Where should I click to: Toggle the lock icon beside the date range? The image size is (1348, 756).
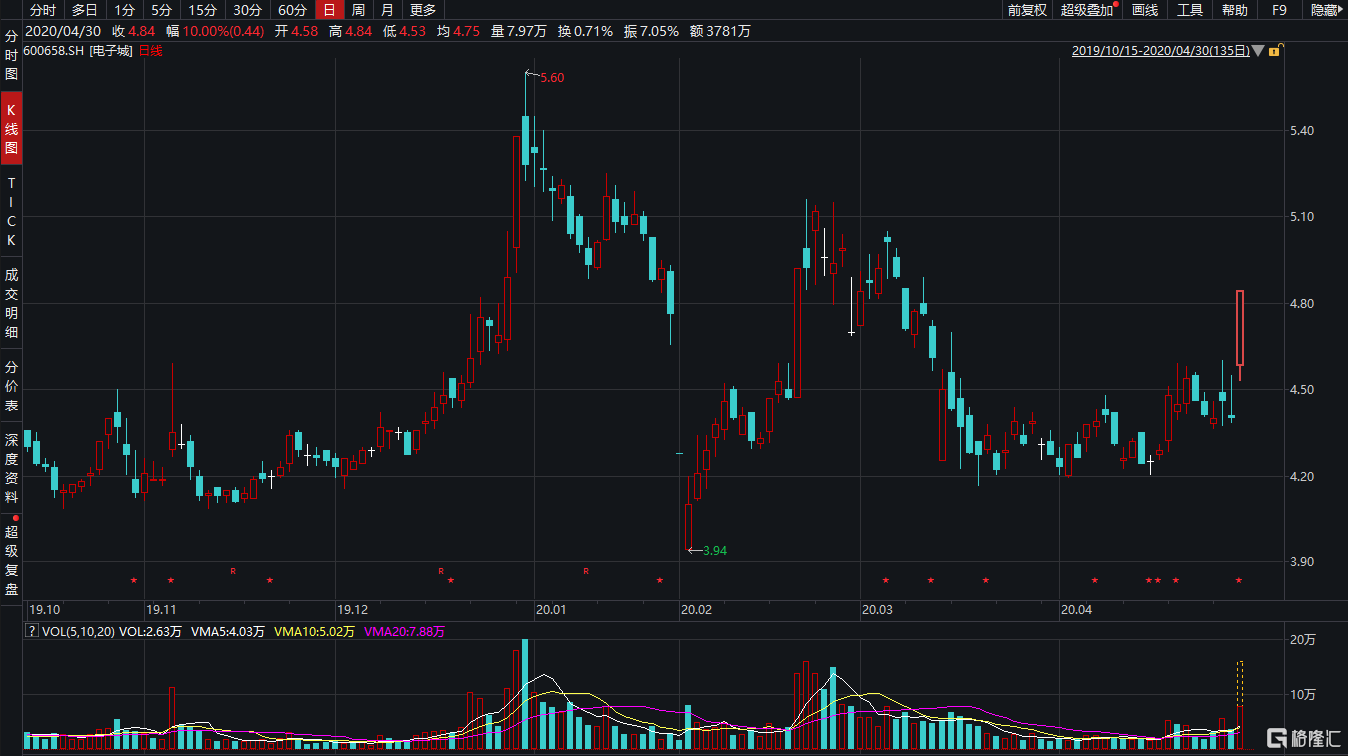point(1274,50)
